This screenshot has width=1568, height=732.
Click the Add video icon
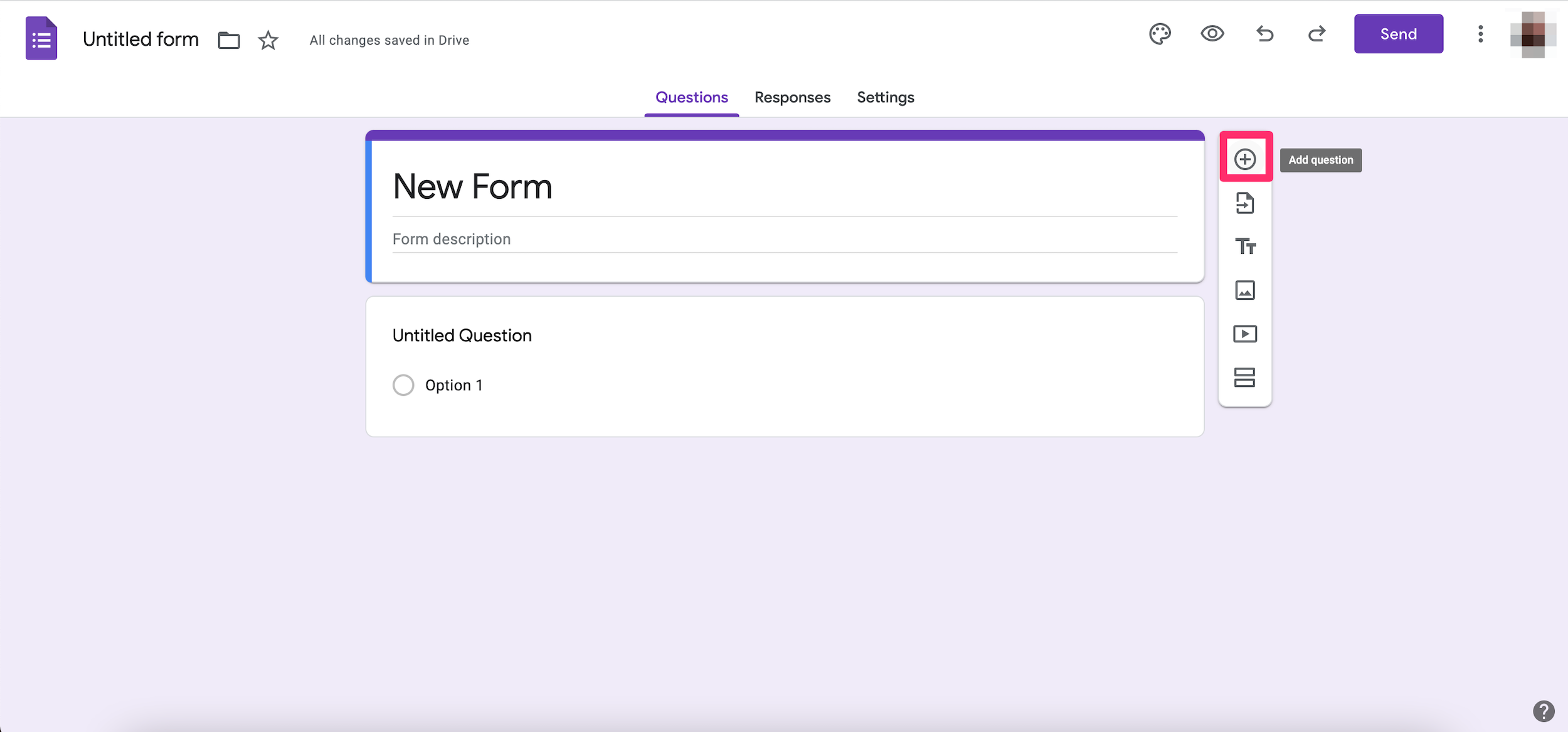click(x=1245, y=333)
